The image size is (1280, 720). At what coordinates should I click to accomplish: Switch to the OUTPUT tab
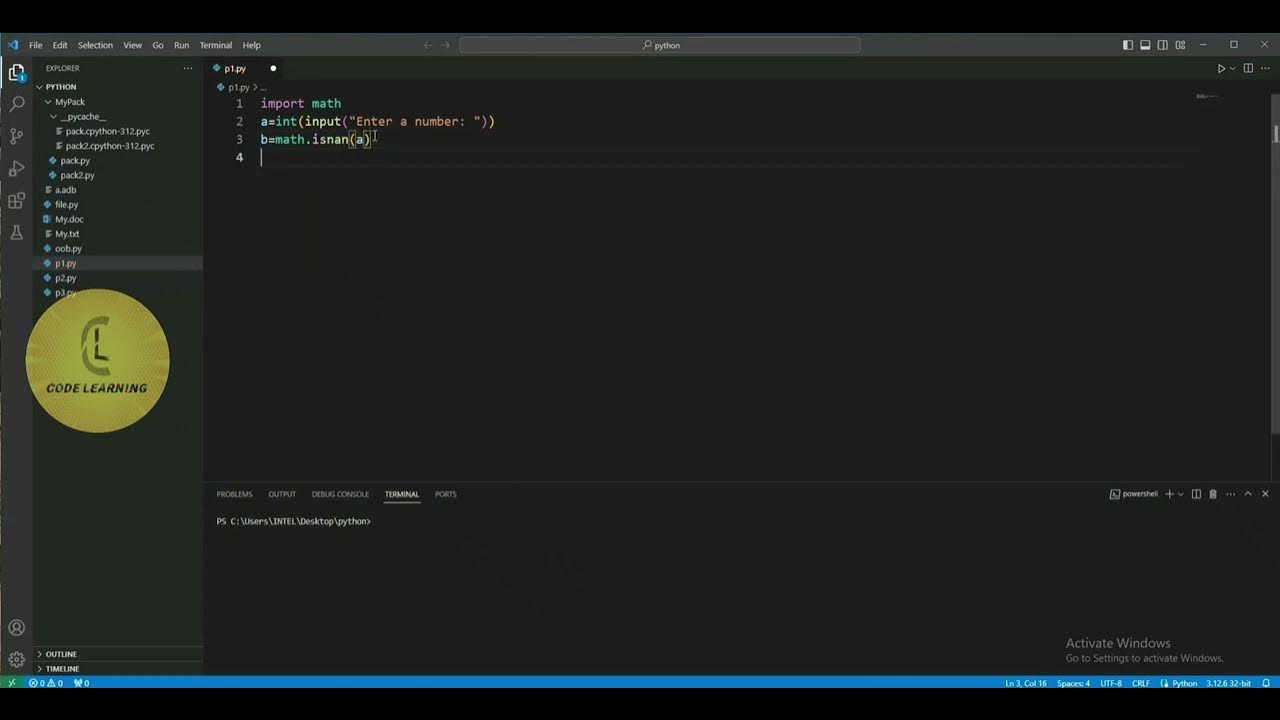(282, 494)
